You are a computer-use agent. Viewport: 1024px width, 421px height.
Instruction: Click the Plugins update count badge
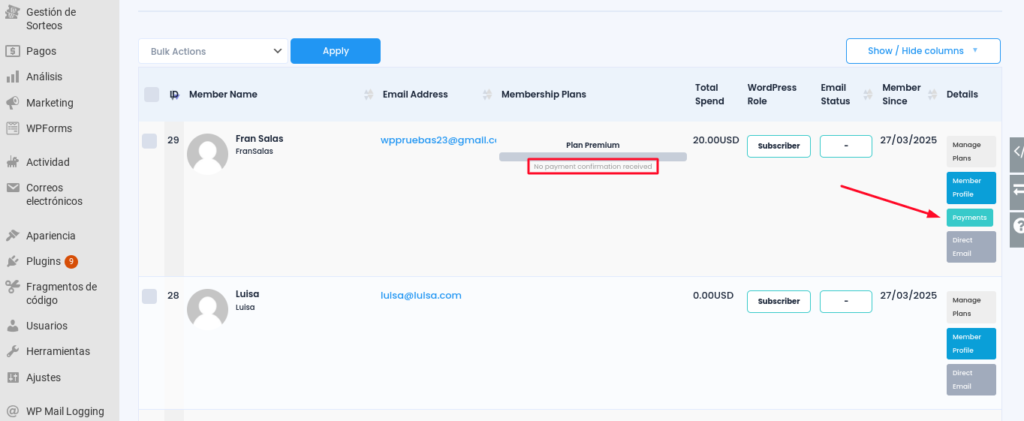point(71,262)
